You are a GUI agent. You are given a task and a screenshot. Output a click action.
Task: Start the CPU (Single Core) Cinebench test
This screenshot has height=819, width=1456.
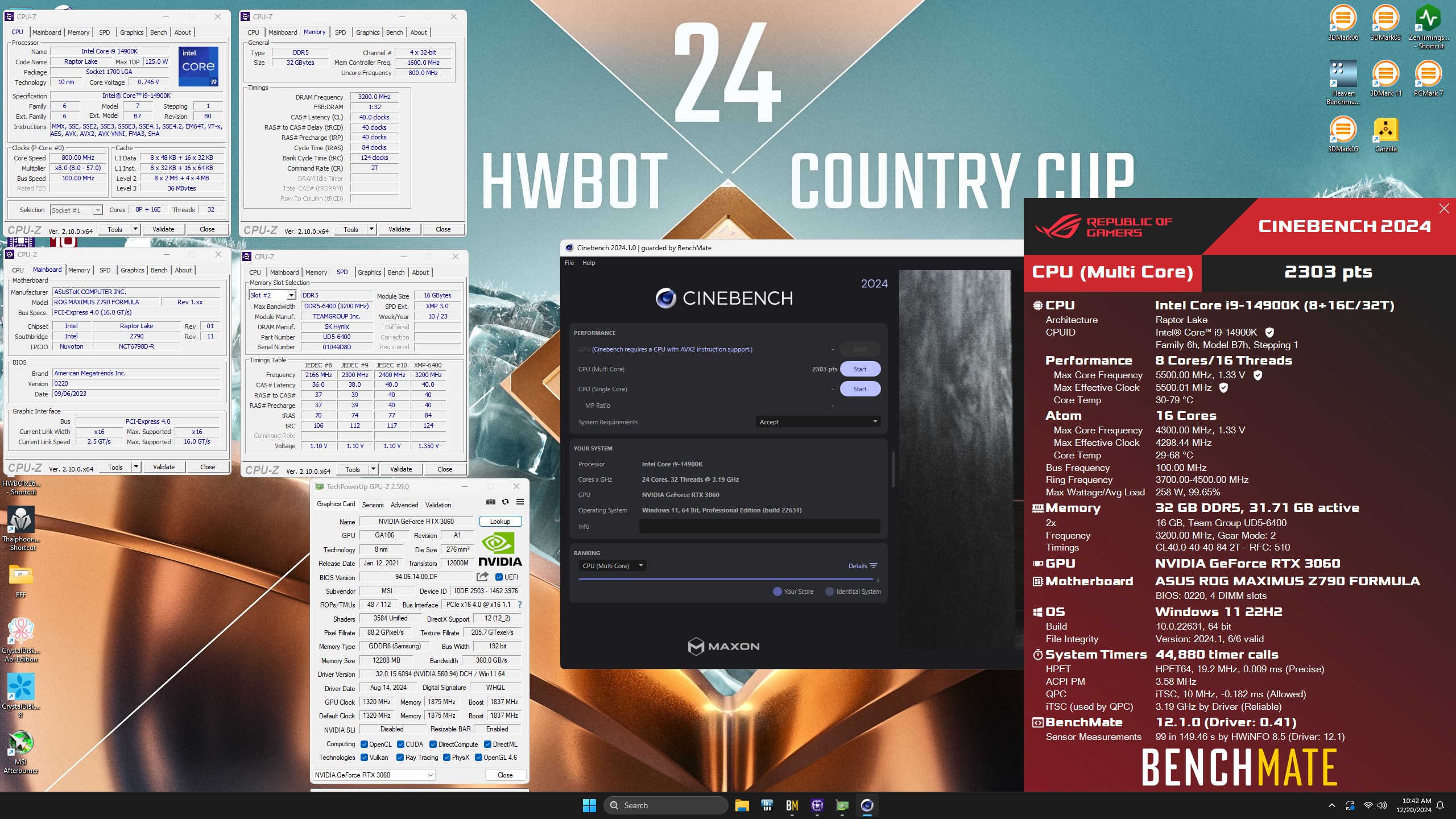point(860,389)
